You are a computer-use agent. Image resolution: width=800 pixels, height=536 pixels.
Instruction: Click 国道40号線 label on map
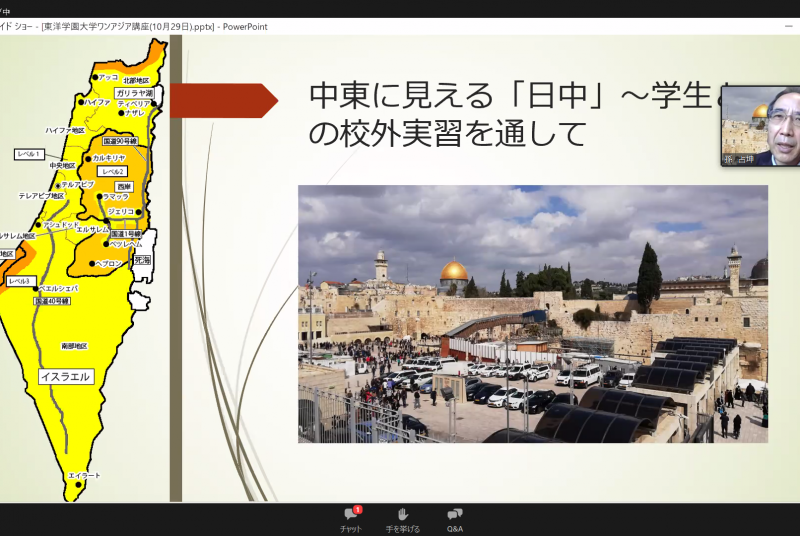pos(52,301)
